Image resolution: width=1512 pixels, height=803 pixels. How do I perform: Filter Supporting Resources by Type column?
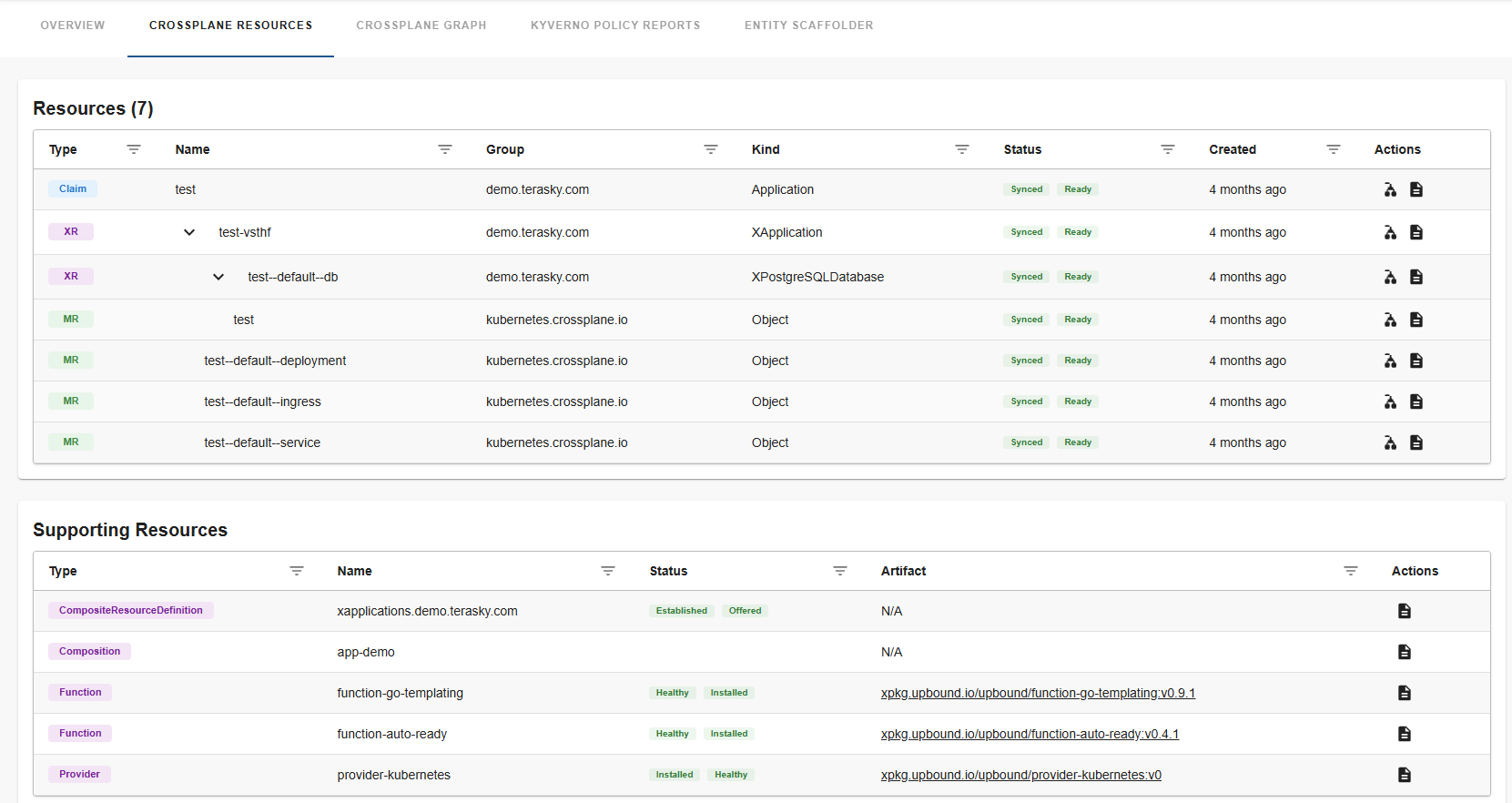click(297, 571)
